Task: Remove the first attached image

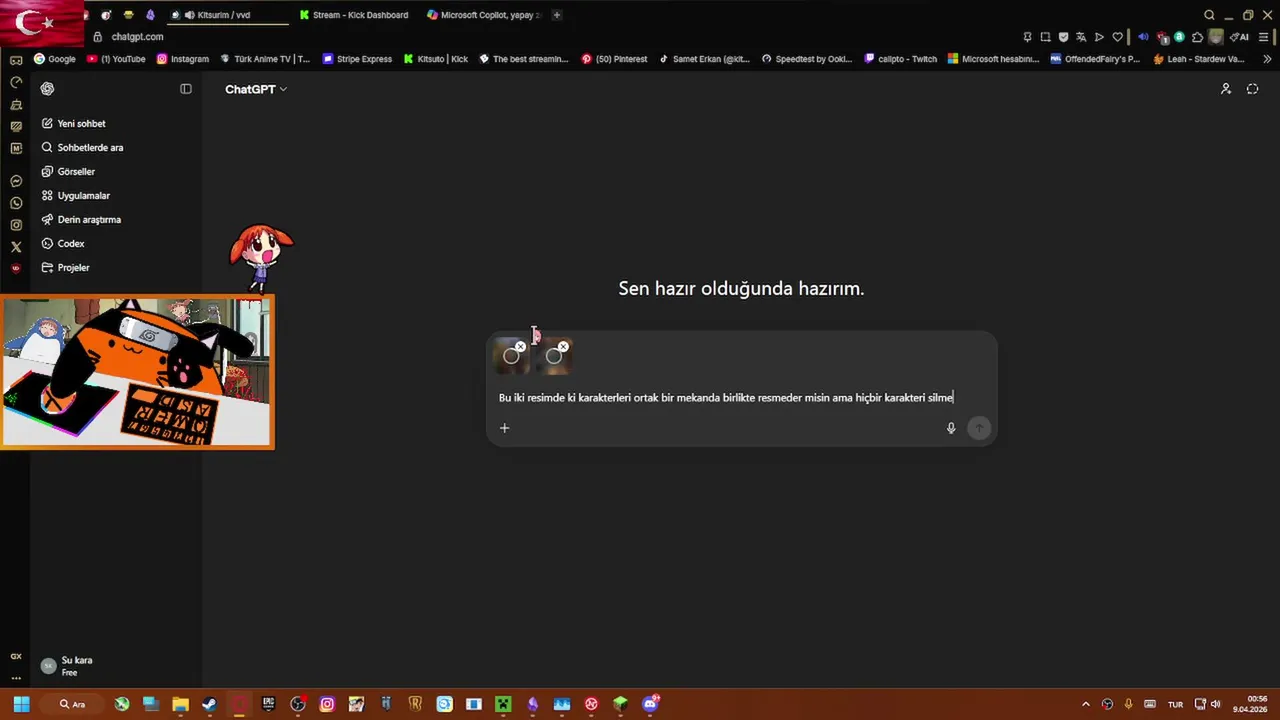Action: tap(520, 347)
